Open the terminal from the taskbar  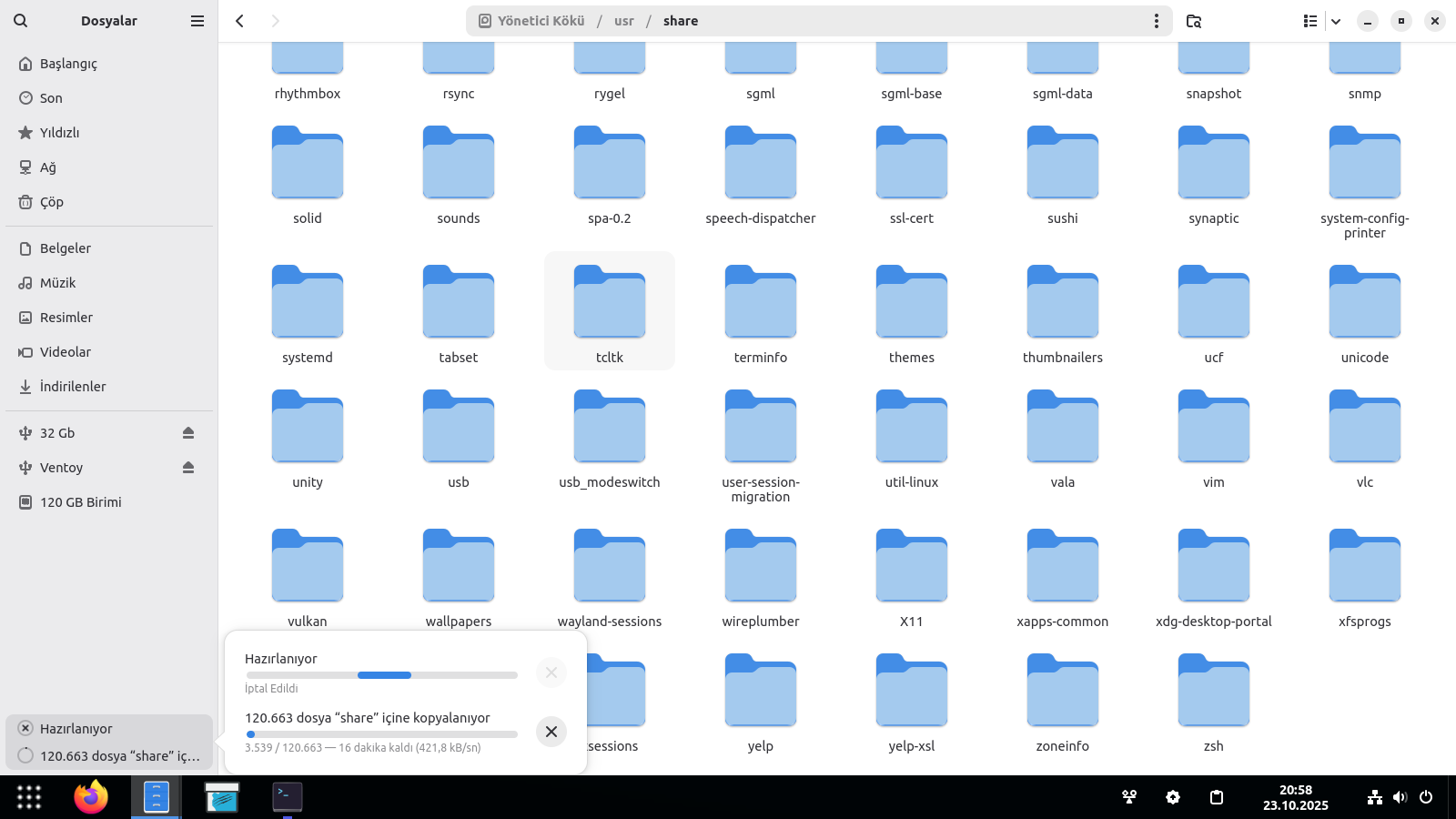[x=288, y=797]
